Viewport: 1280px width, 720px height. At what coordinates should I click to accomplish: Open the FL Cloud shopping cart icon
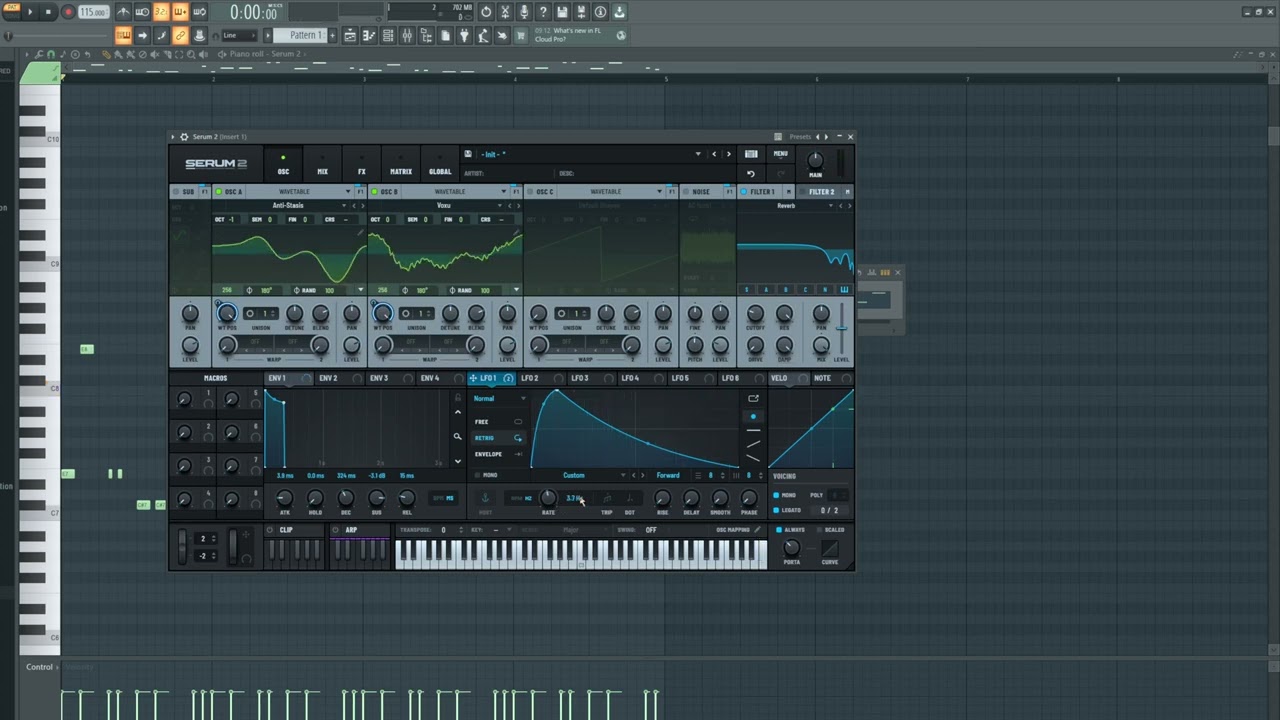(522, 35)
